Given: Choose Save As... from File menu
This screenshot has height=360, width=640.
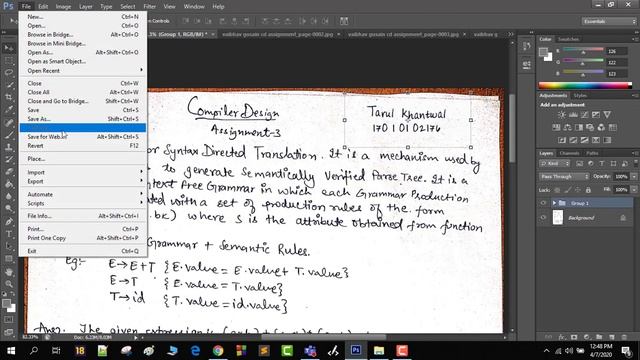Looking at the screenshot, I should 83,119.
